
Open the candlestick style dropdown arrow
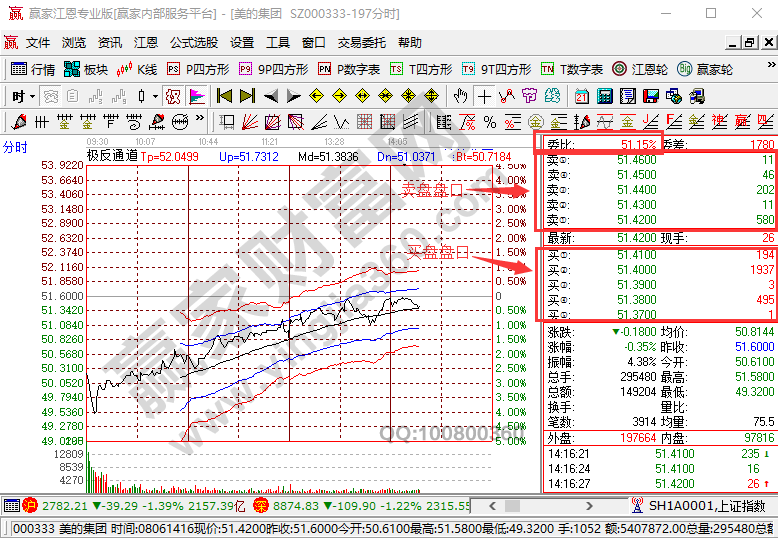(154, 96)
